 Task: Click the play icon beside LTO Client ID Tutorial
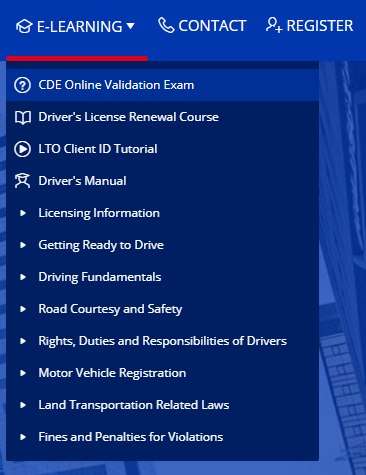[x=22, y=149]
